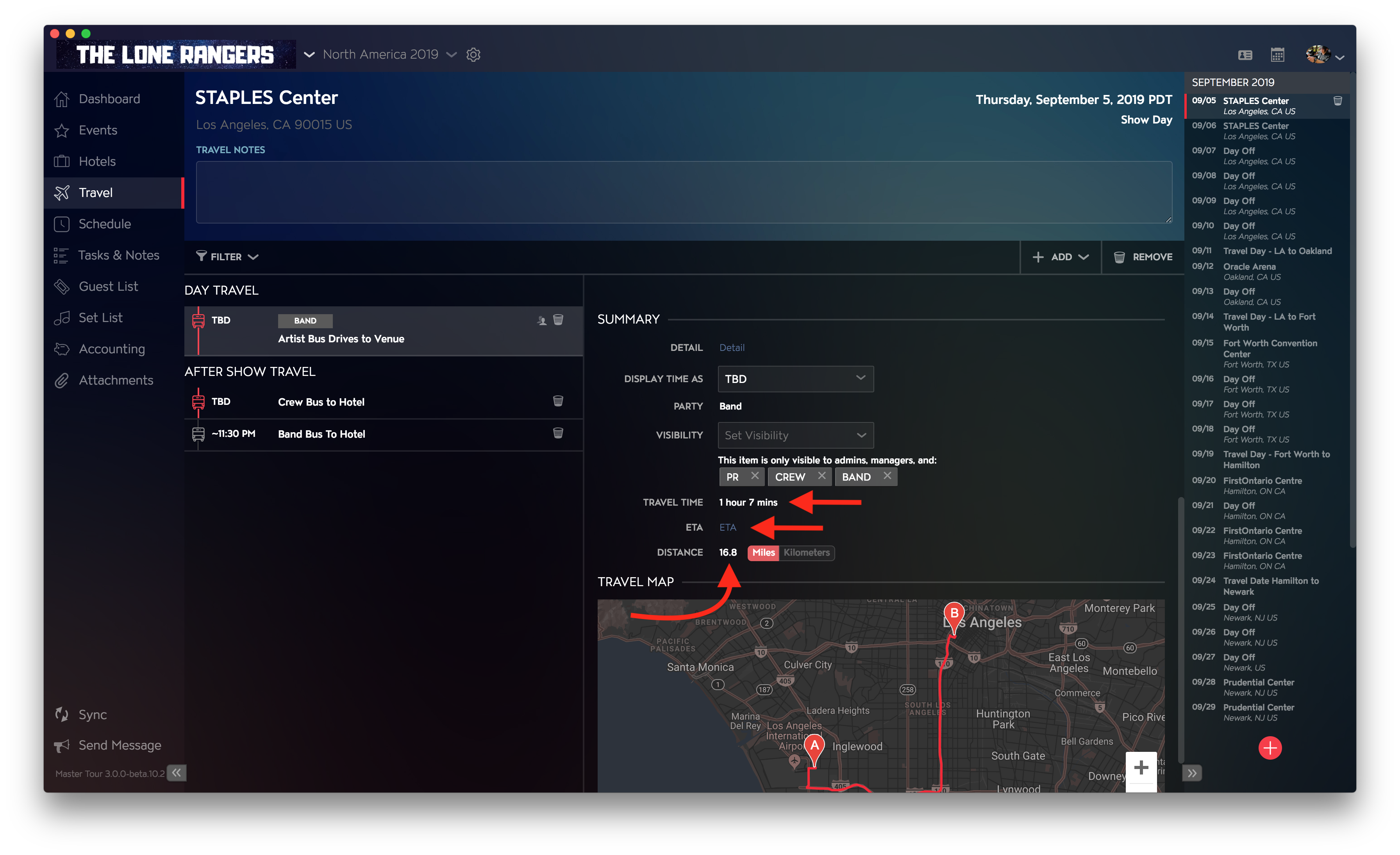Screen dimensions: 1400x855
Task: Remove PR visibility tag
Action: 755,476
